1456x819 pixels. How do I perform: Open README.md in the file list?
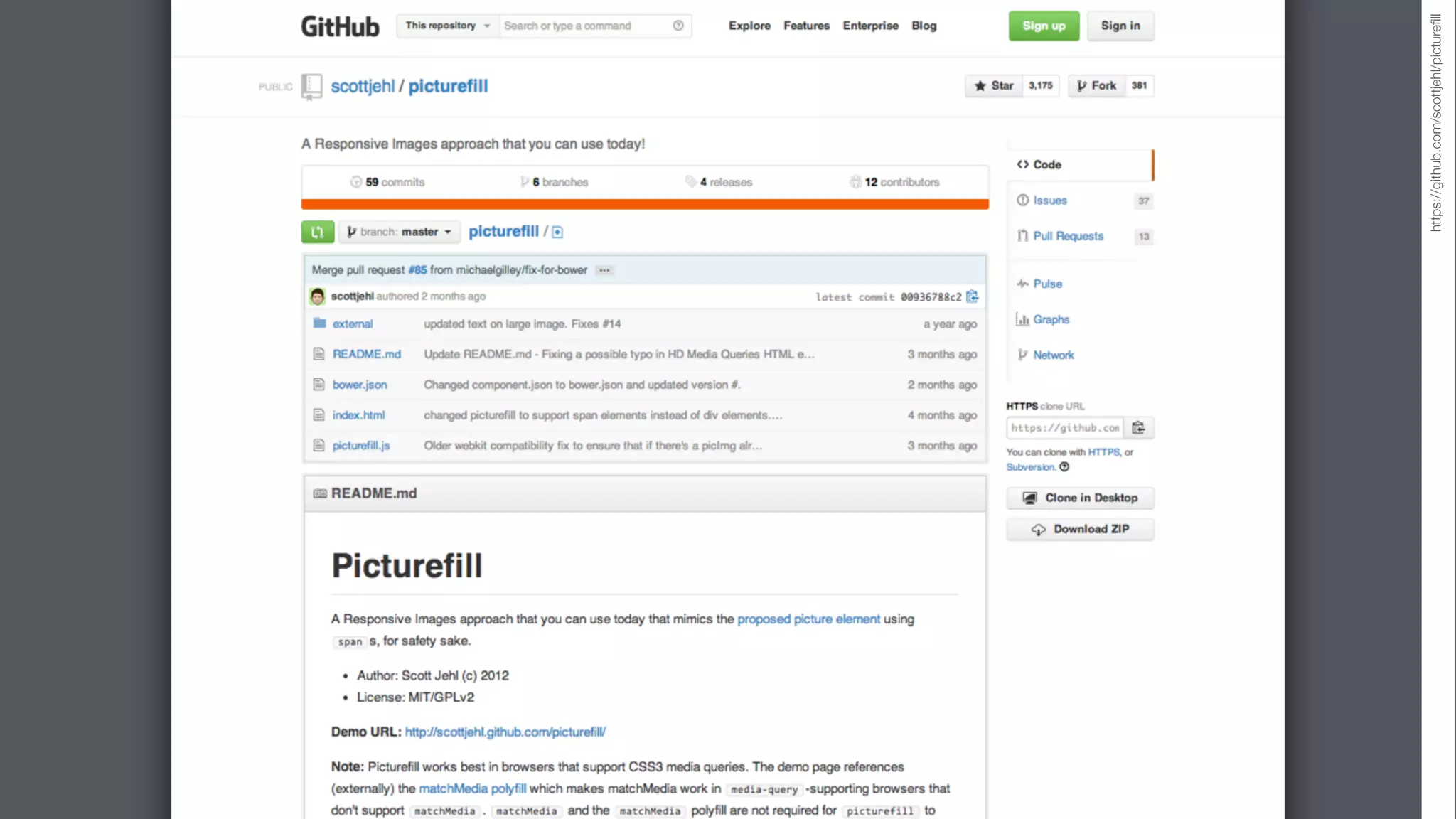(367, 354)
